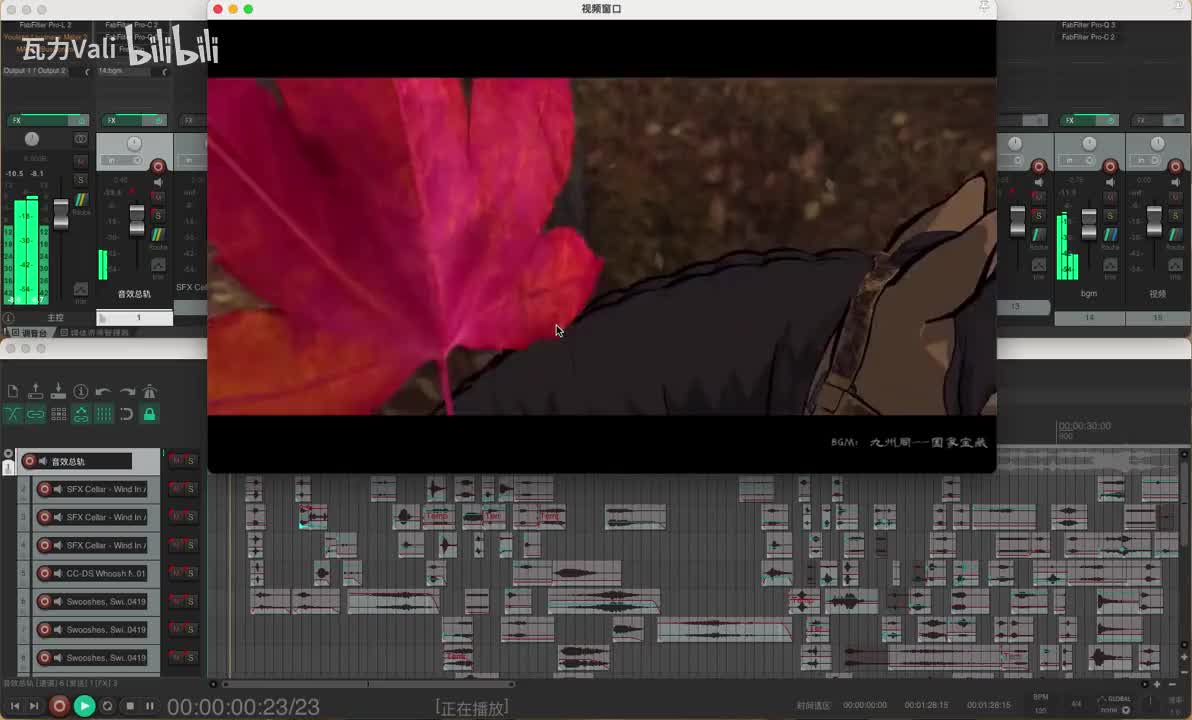Click the 视频窗口 video window title bar
This screenshot has height=720, width=1192.
tap(601, 9)
